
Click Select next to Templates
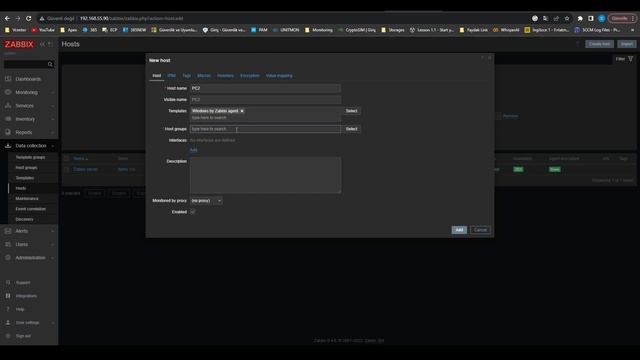(351, 111)
